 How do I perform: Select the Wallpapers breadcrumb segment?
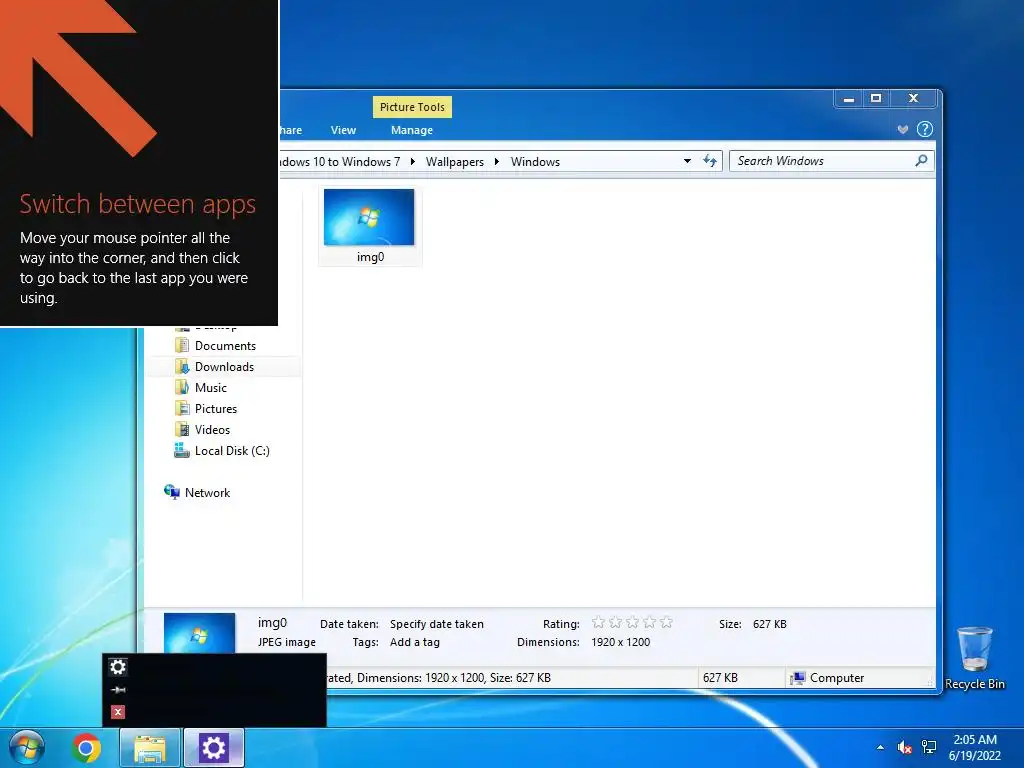click(x=455, y=161)
